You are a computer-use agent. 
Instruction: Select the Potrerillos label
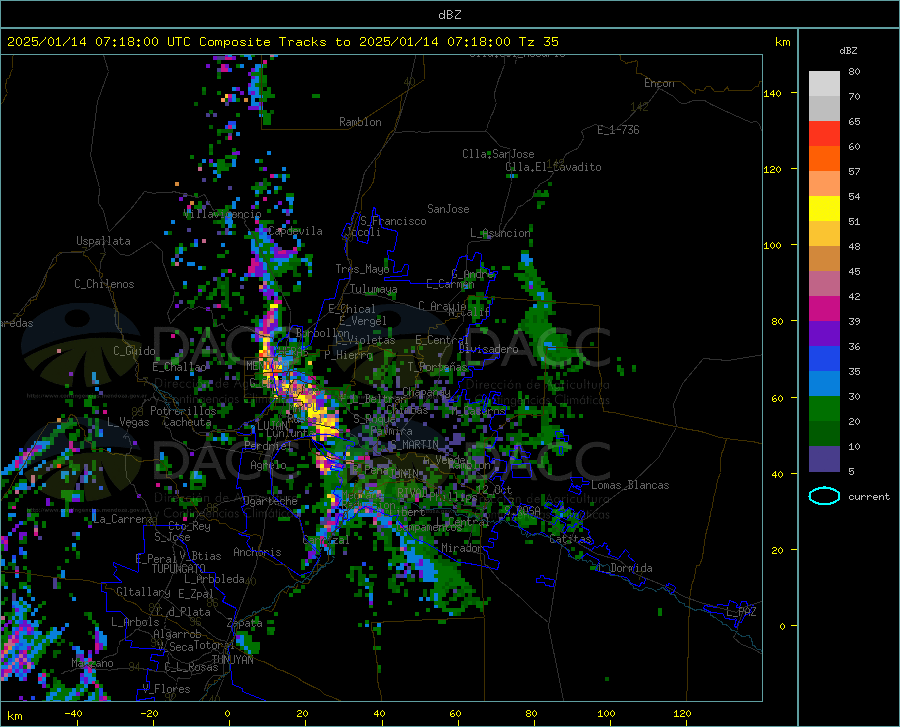coord(183,411)
